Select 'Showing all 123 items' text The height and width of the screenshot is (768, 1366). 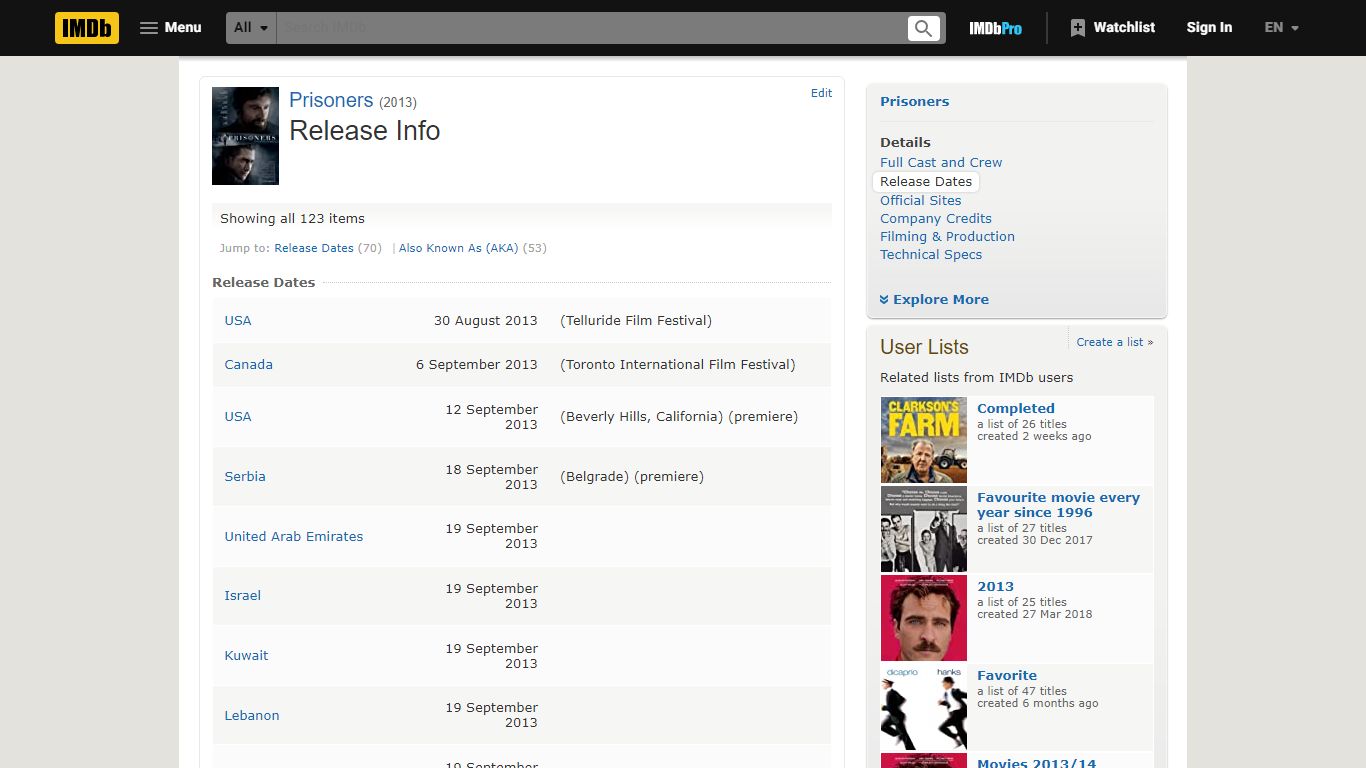[x=292, y=219]
